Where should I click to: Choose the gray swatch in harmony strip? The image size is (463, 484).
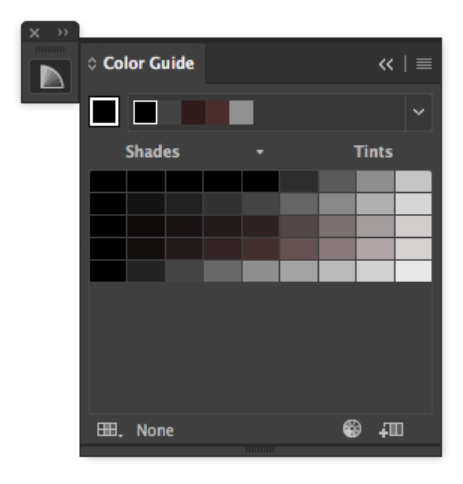point(241,113)
